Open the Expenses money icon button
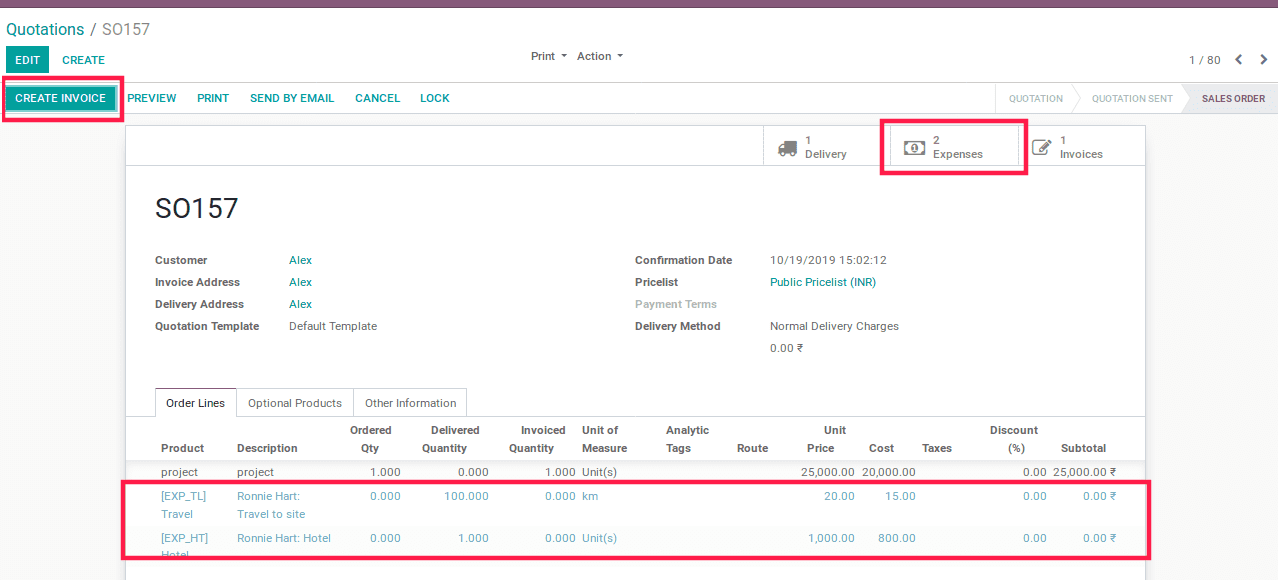1278x580 pixels. [x=953, y=147]
